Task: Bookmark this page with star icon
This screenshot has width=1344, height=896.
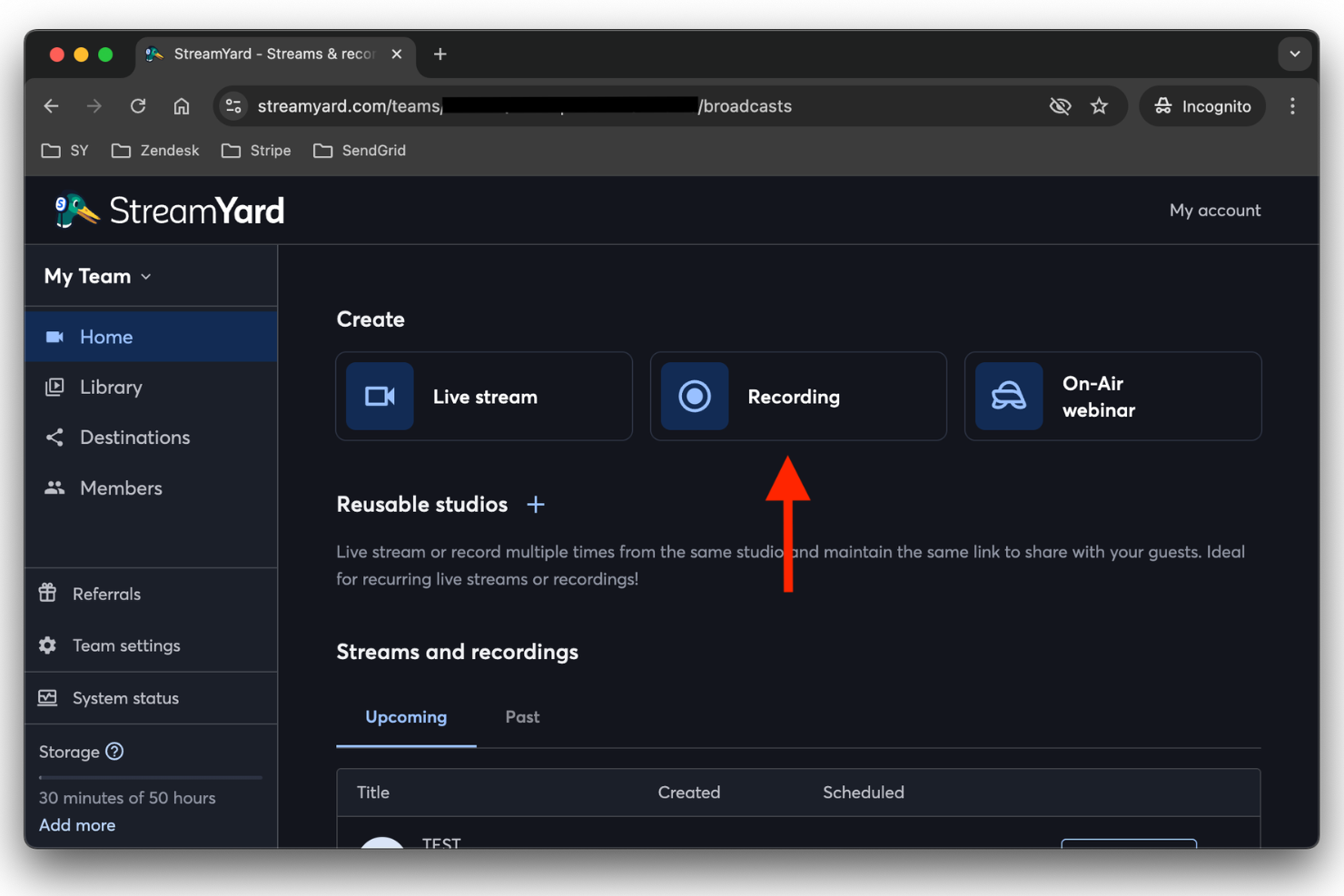Action: tap(1100, 106)
